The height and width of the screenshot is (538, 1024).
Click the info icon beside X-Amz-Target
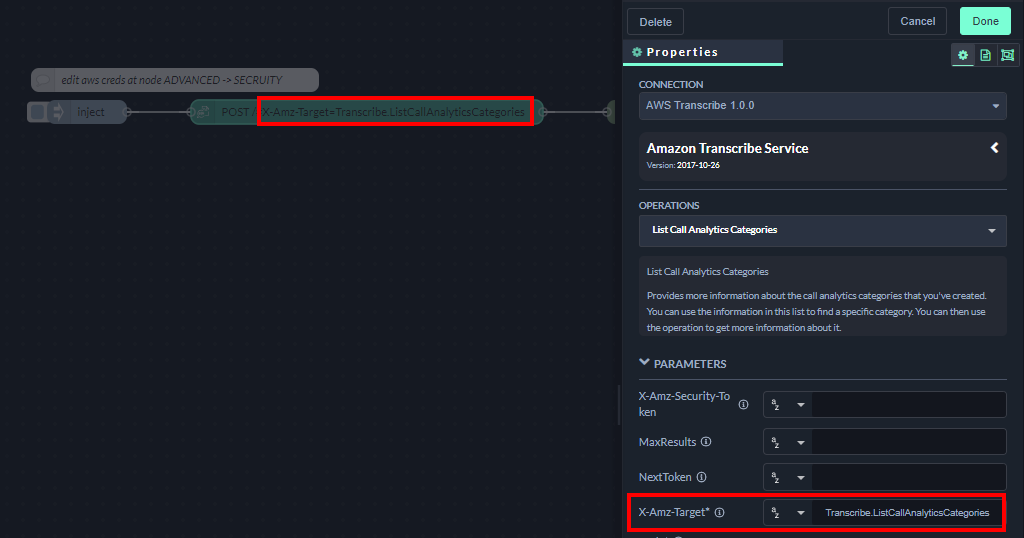719,512
